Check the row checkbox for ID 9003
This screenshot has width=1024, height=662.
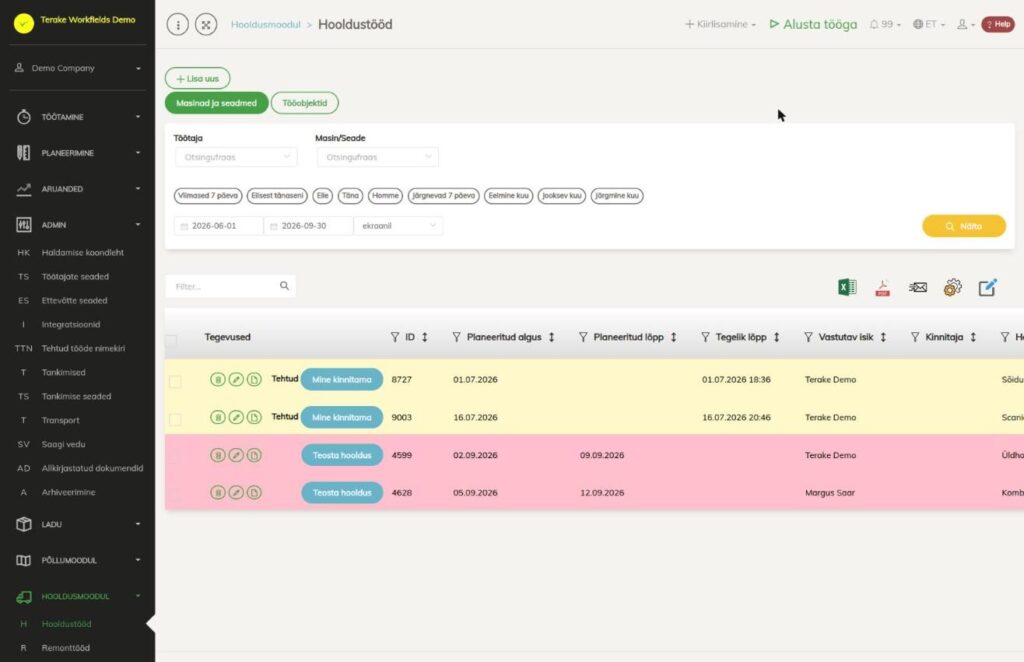(175, 419)
